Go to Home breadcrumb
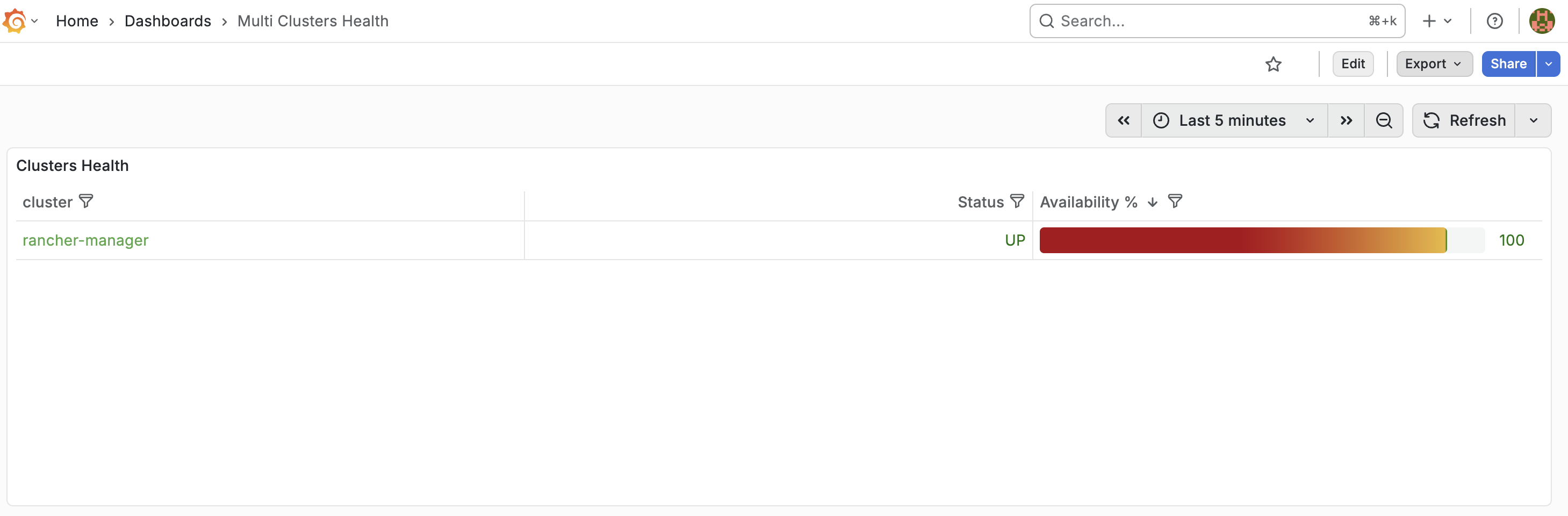Screen dimensions: 1568x516 click(77, 21)
